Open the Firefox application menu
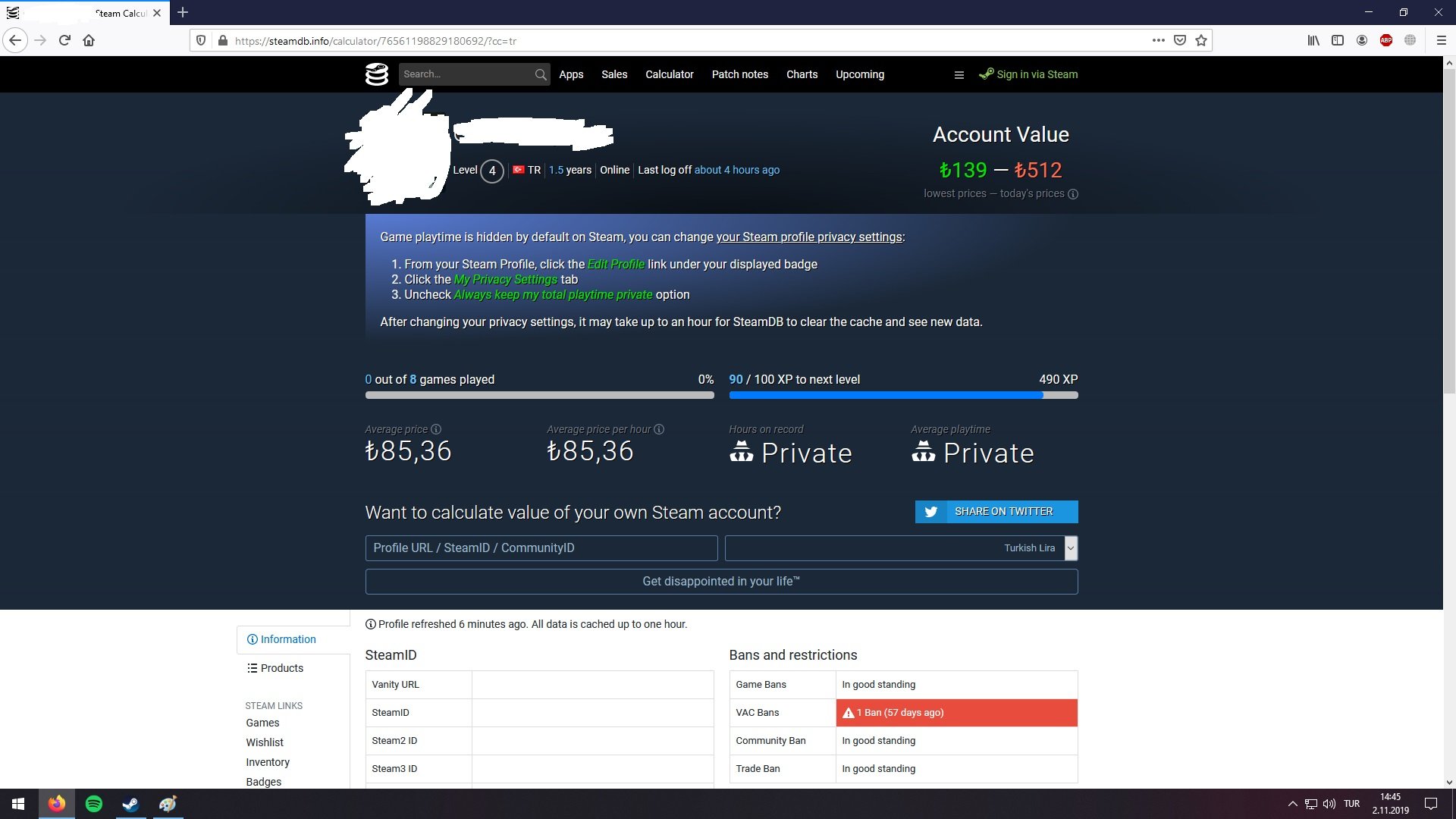The width and height of the screenshot is (1456, 819). [1441, 40]
